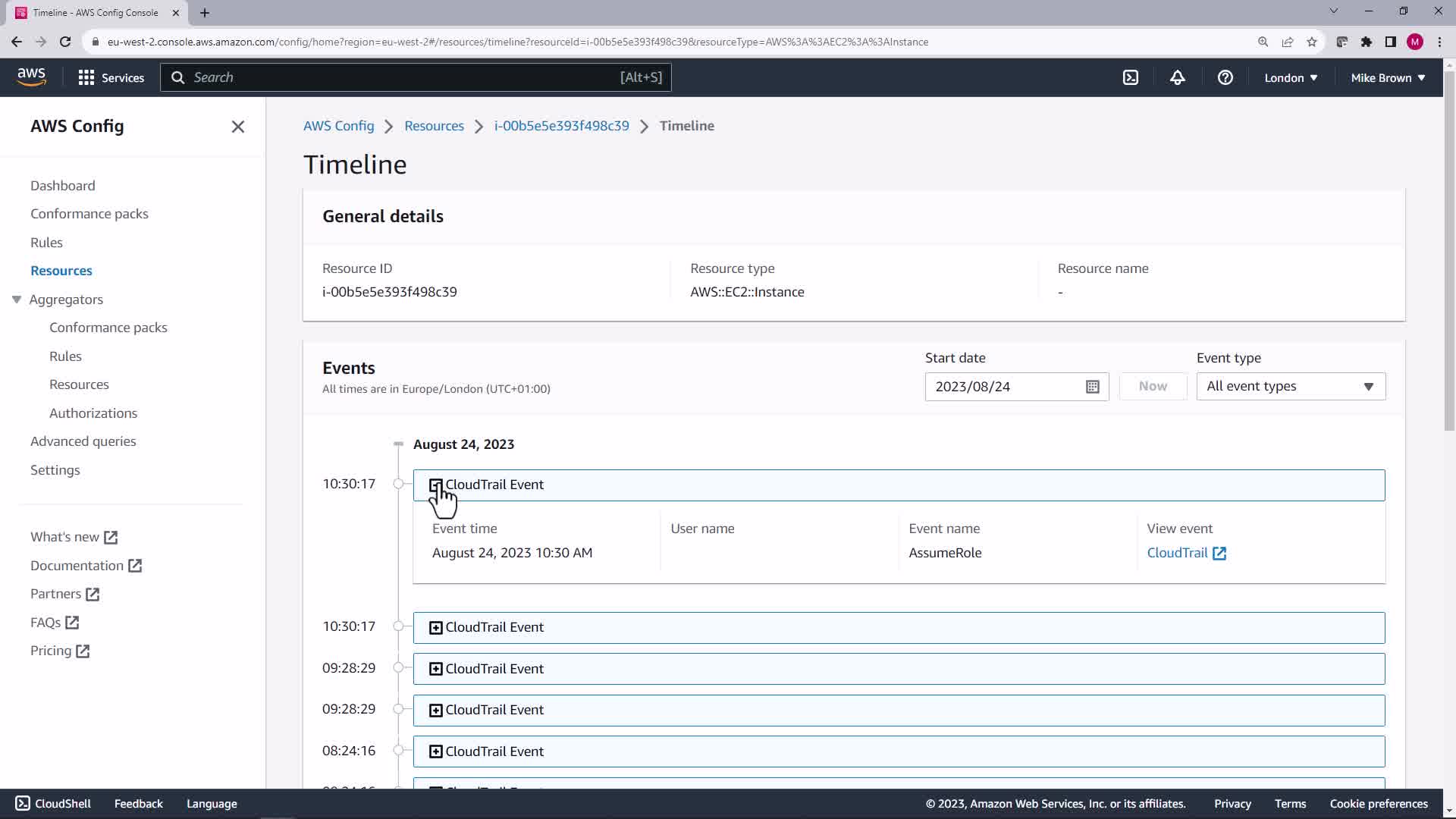Open the London region selector
The height and width of the screenshot is (819, 1456).
click(x=1290, y=77)
